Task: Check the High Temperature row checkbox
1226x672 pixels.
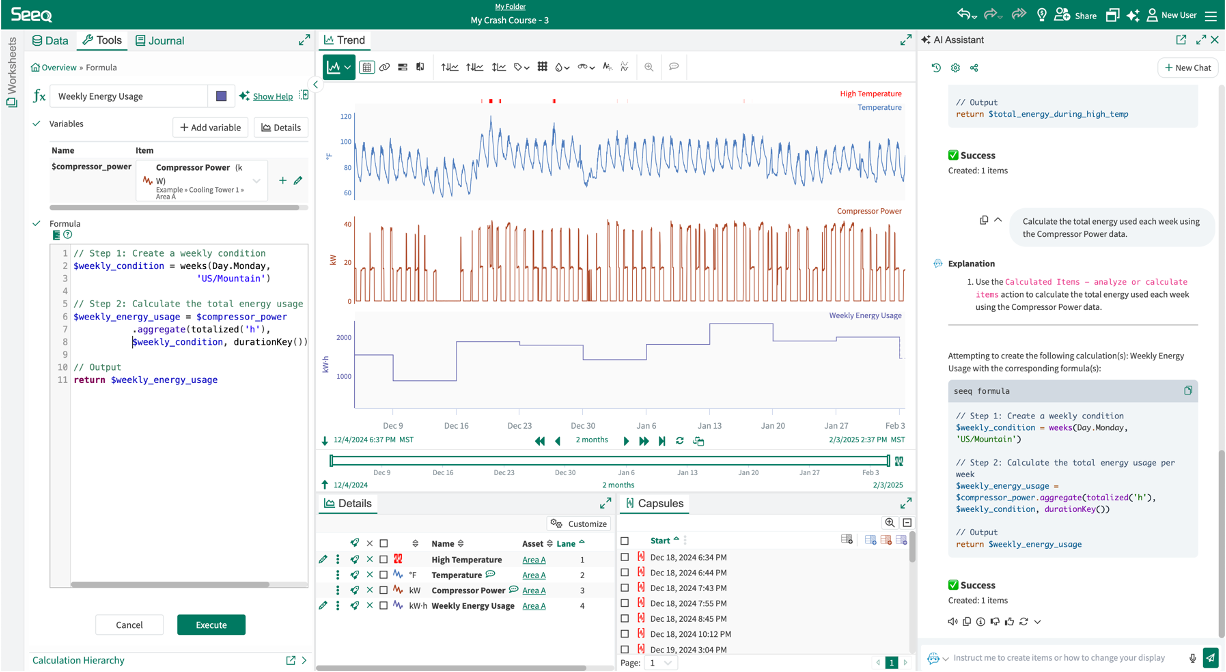Action: (383, 560)
